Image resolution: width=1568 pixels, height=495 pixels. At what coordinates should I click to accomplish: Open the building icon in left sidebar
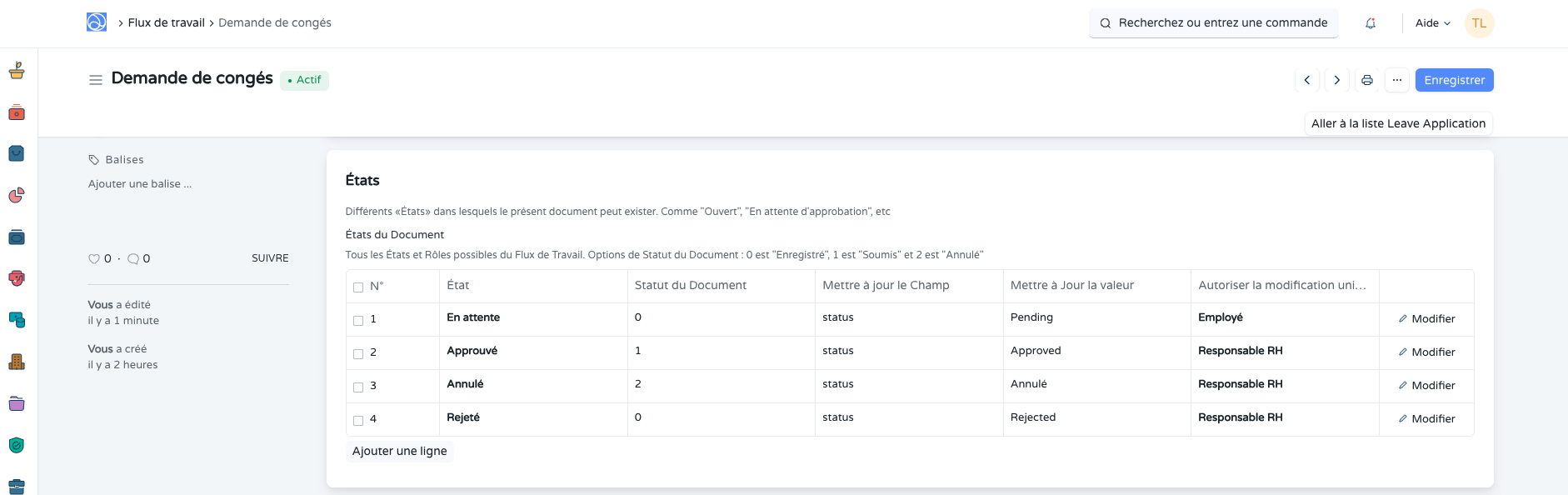(17, 362)
